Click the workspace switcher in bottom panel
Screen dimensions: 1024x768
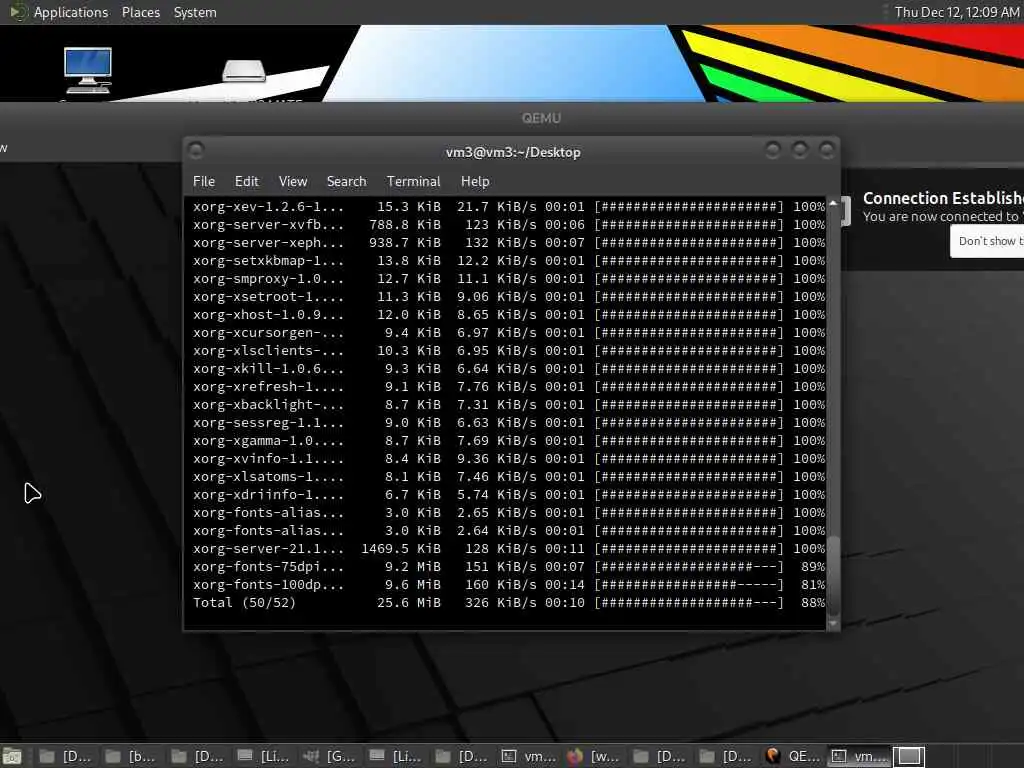(908, 757)
